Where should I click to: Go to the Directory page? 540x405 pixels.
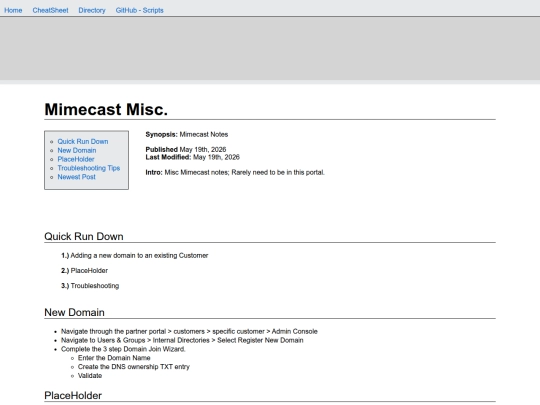[92, 10]
